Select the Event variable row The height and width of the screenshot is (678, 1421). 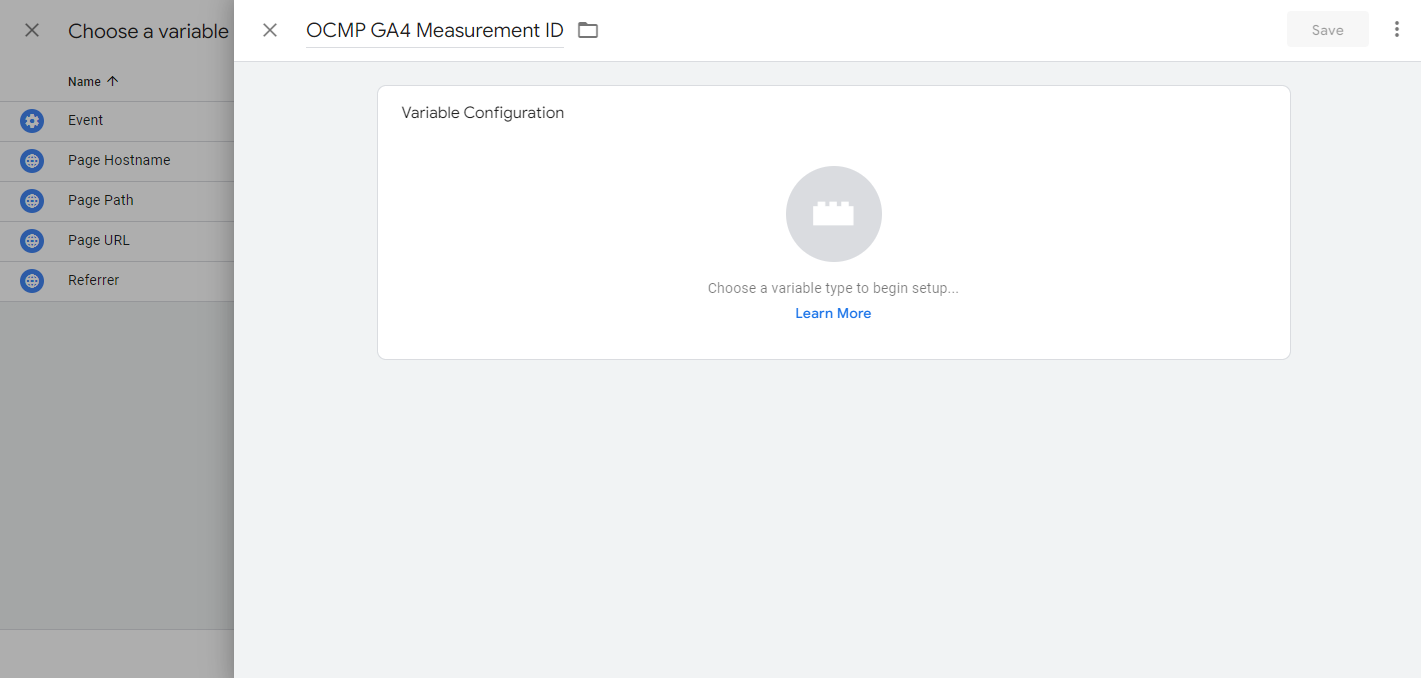(117, 121)
